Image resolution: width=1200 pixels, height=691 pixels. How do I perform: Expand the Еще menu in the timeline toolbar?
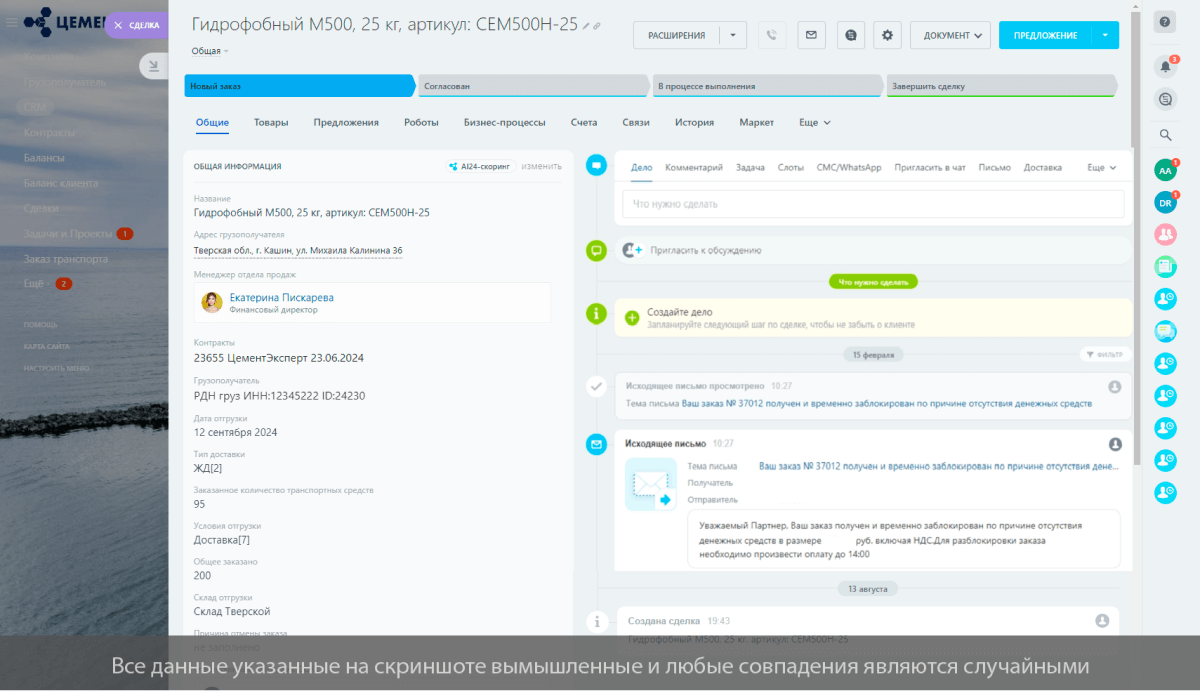(x=1102, y=167)
